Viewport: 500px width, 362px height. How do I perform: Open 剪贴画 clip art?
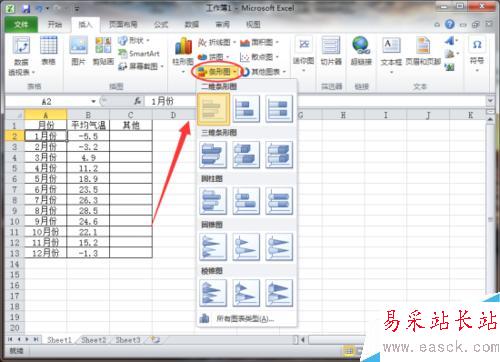pos(103,51)
